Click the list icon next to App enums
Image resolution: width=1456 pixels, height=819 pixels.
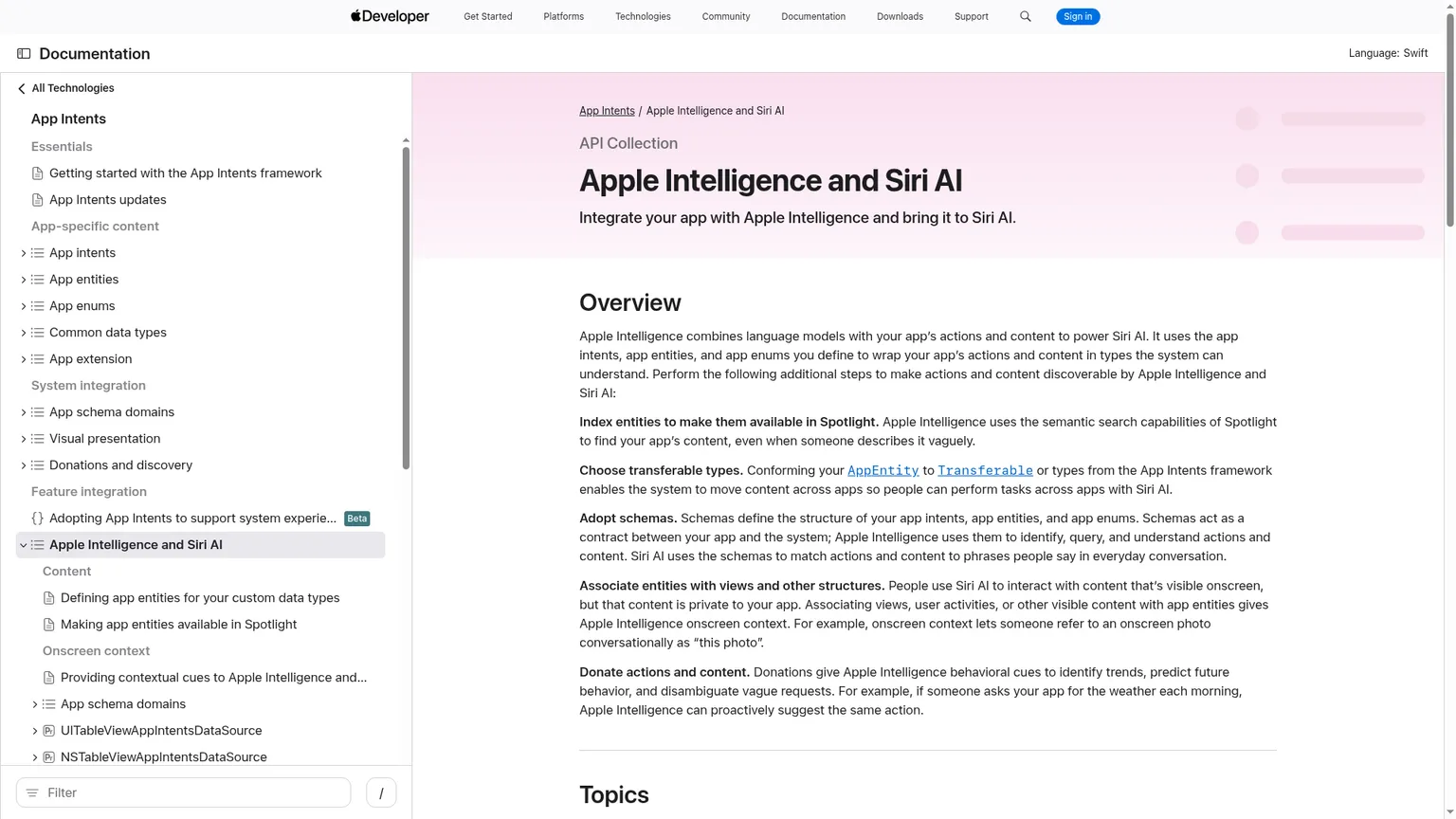(x=38, y=306)
